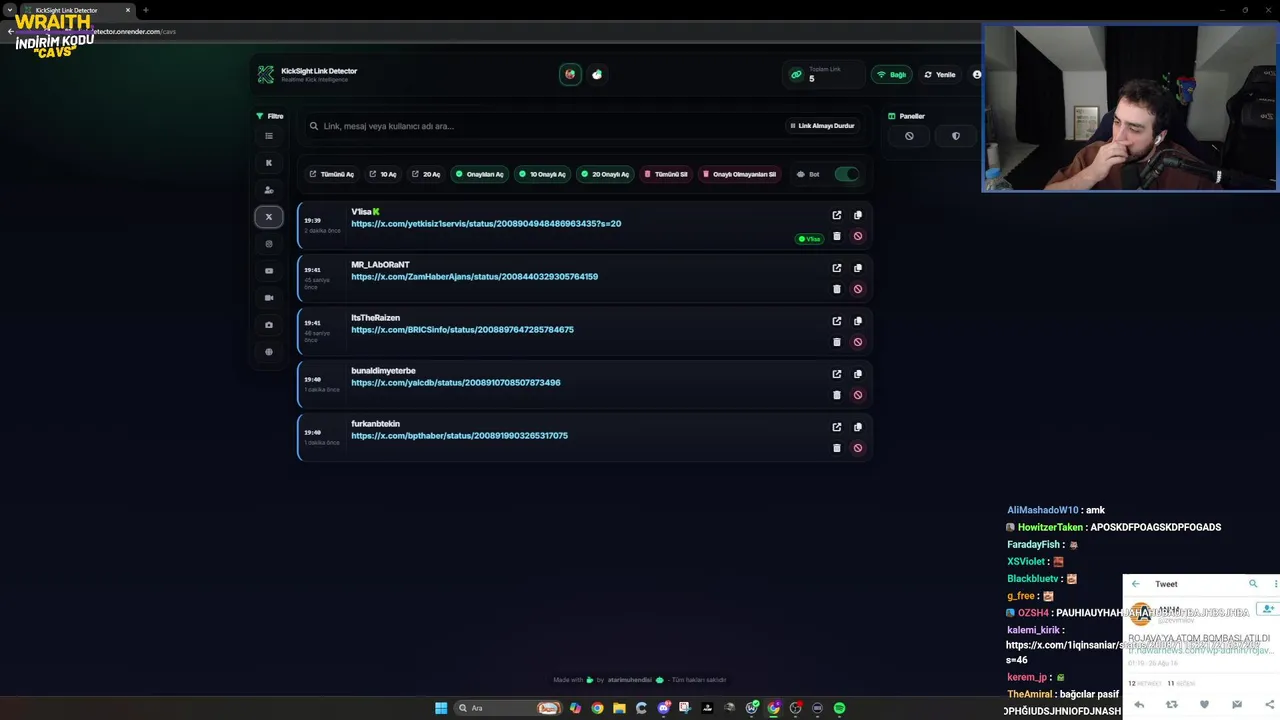Open Spotify from the taskbar

click(x=839, y=708)
